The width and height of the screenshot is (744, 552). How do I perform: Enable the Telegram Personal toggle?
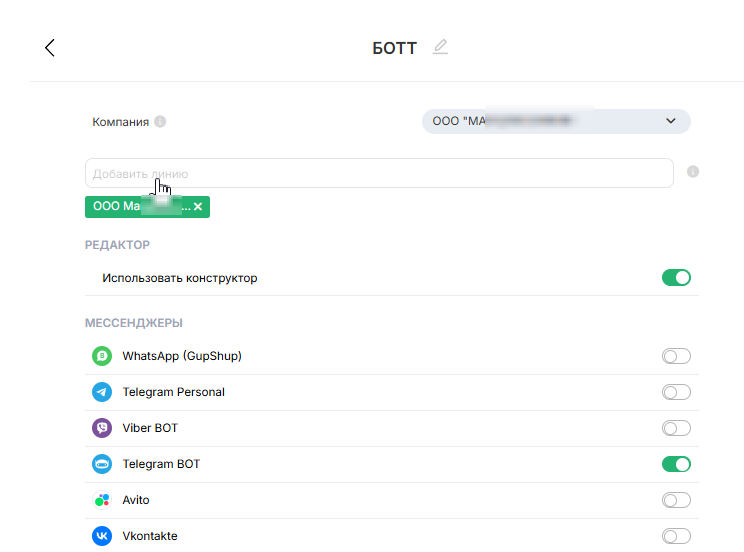click(x=676, y=392)
